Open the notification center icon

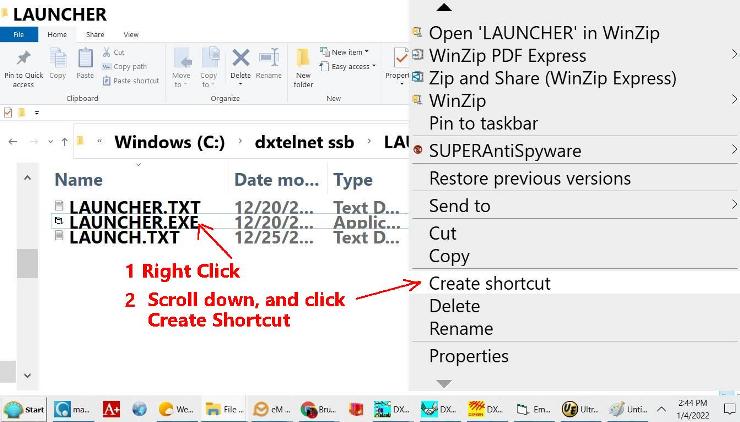pos(729,409)
